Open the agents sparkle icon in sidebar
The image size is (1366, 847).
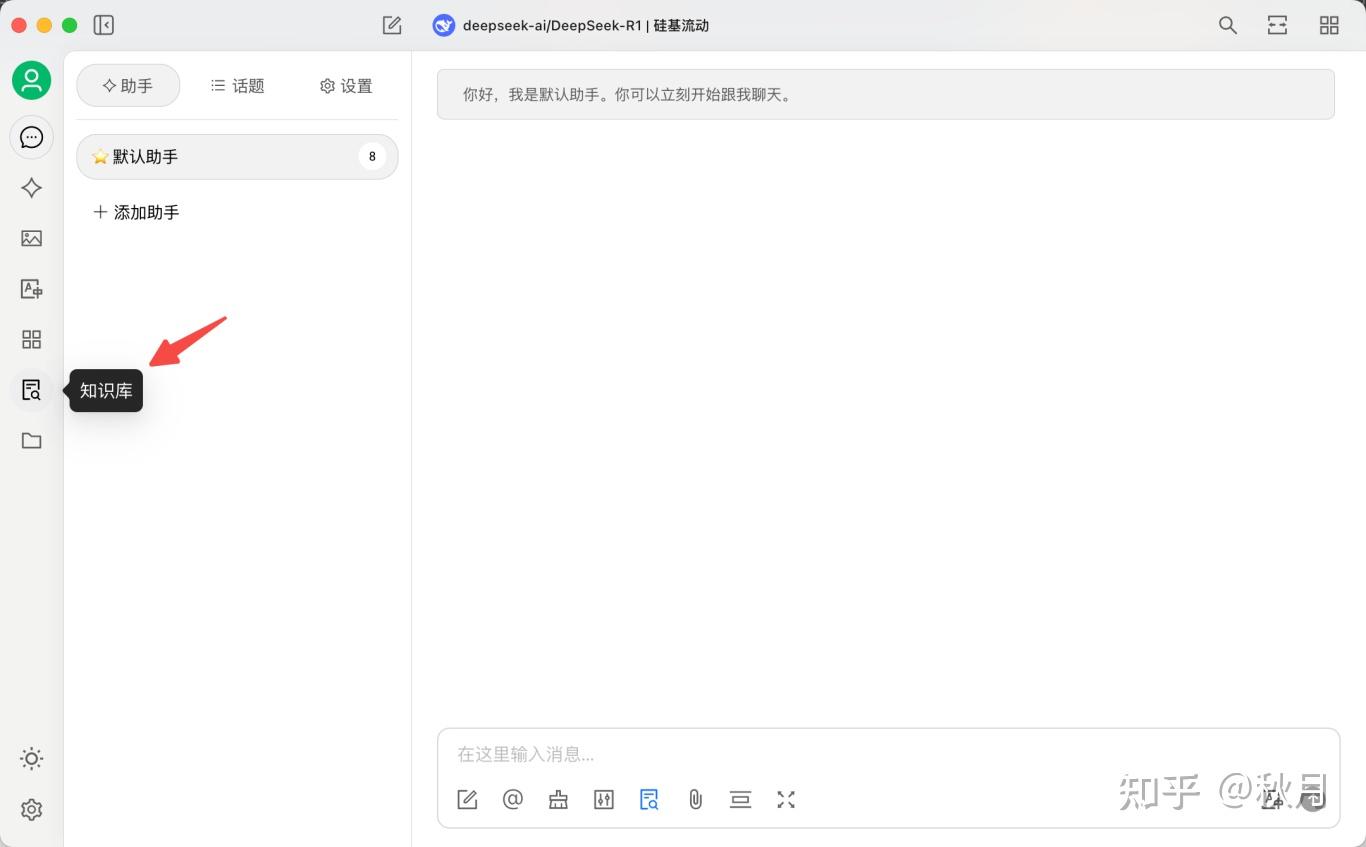tap(32, 188)
